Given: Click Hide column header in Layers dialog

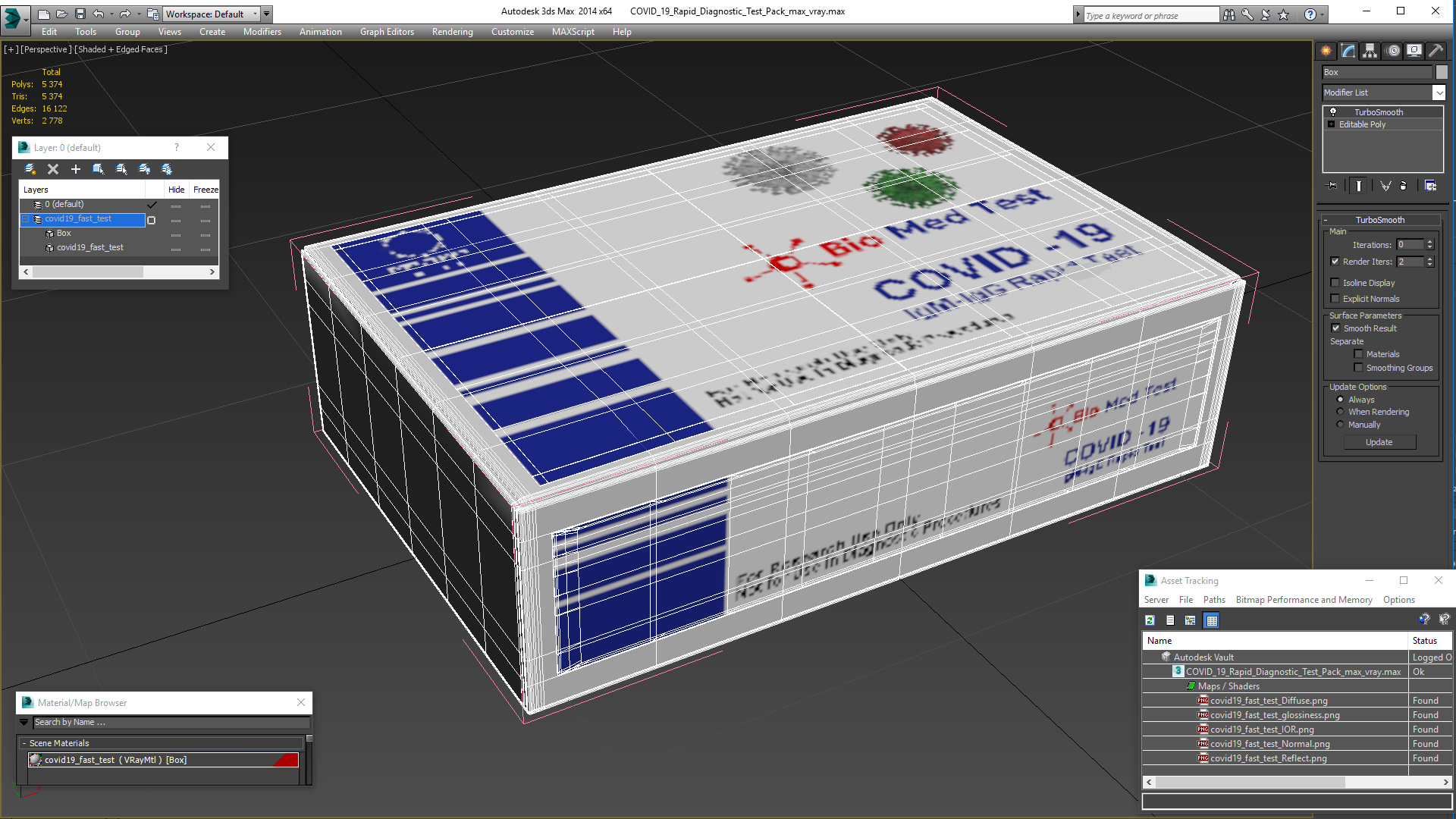Looking at the screenshot, I should pos(177,190).
